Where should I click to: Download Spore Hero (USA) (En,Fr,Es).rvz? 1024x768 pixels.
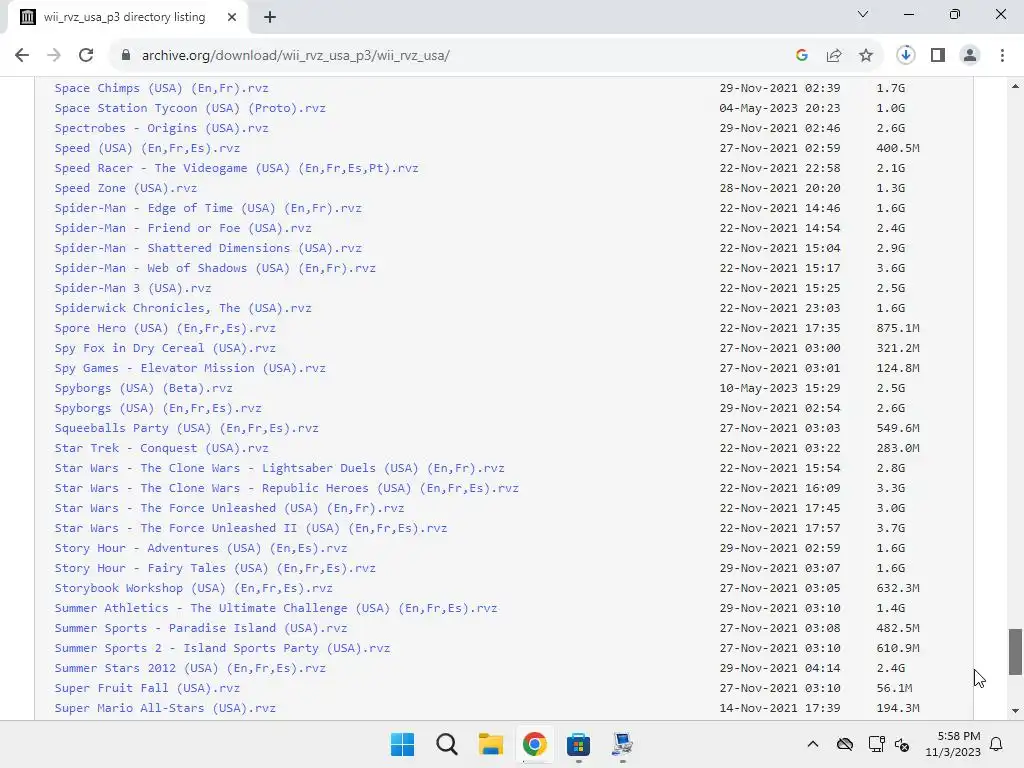(x=165, y=328)
